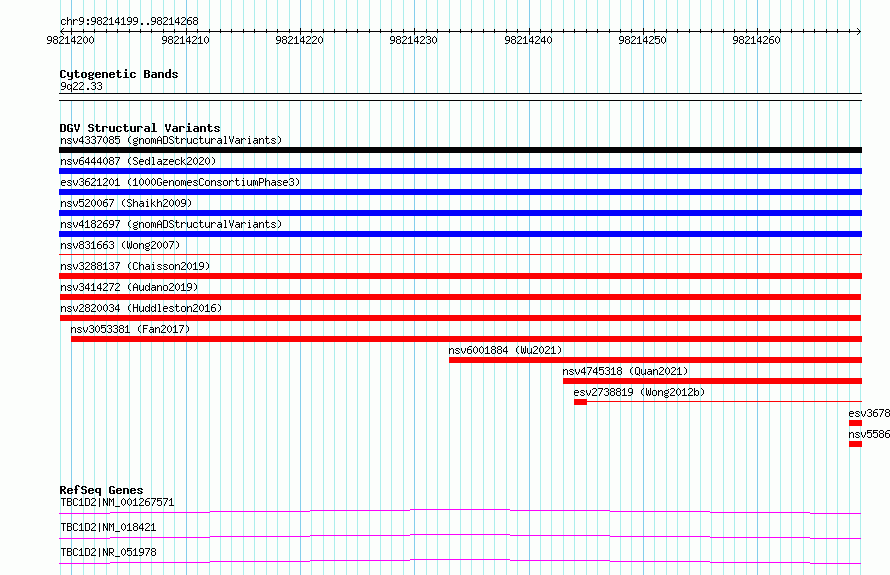Click ruler position 98214220
Screen dimensions: 890x575
(x=299, y=40)
